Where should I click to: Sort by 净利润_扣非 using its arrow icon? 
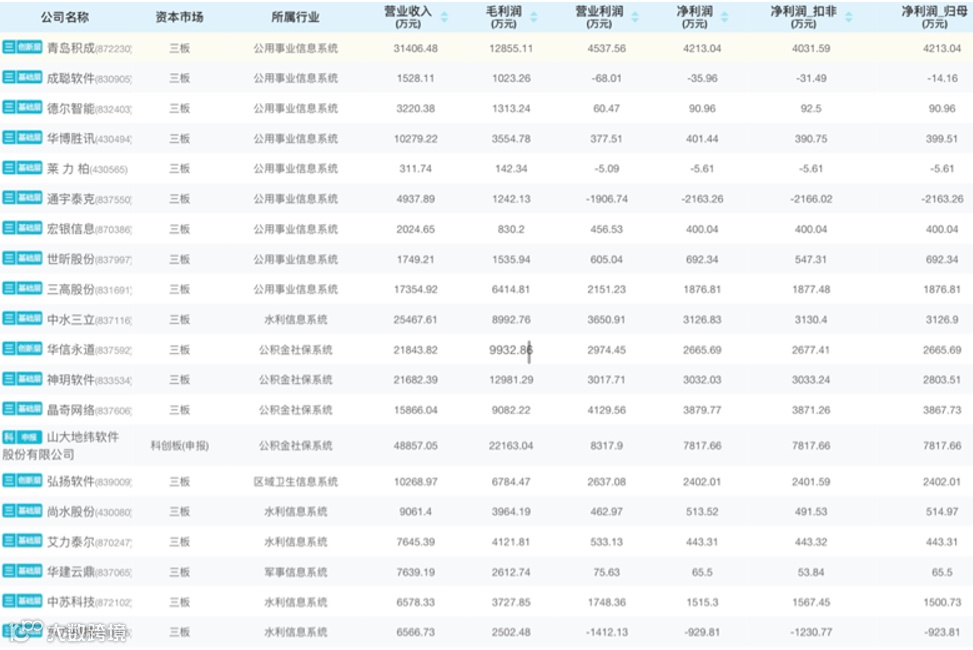(x=849, y=17)
